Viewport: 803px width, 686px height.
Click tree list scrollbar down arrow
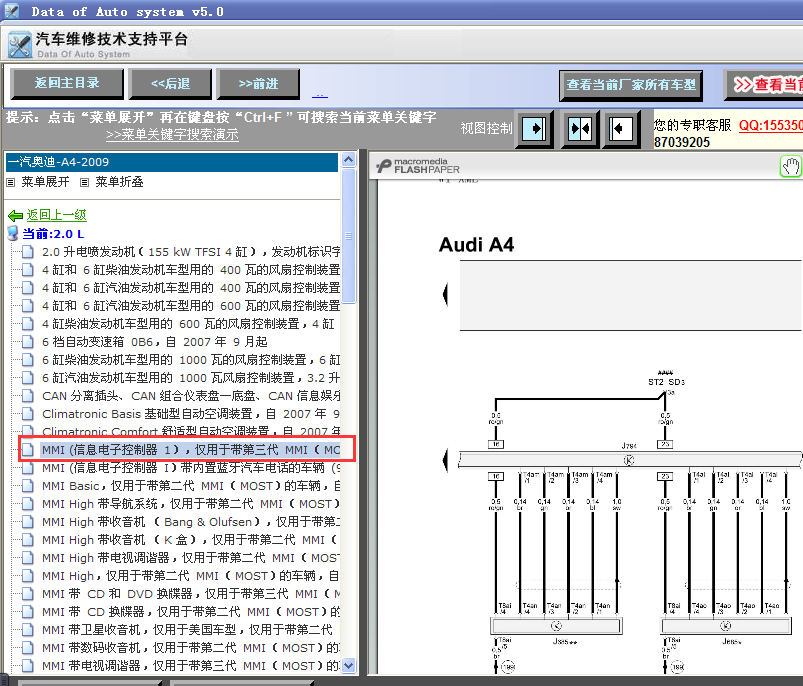[x=349, y=666]
